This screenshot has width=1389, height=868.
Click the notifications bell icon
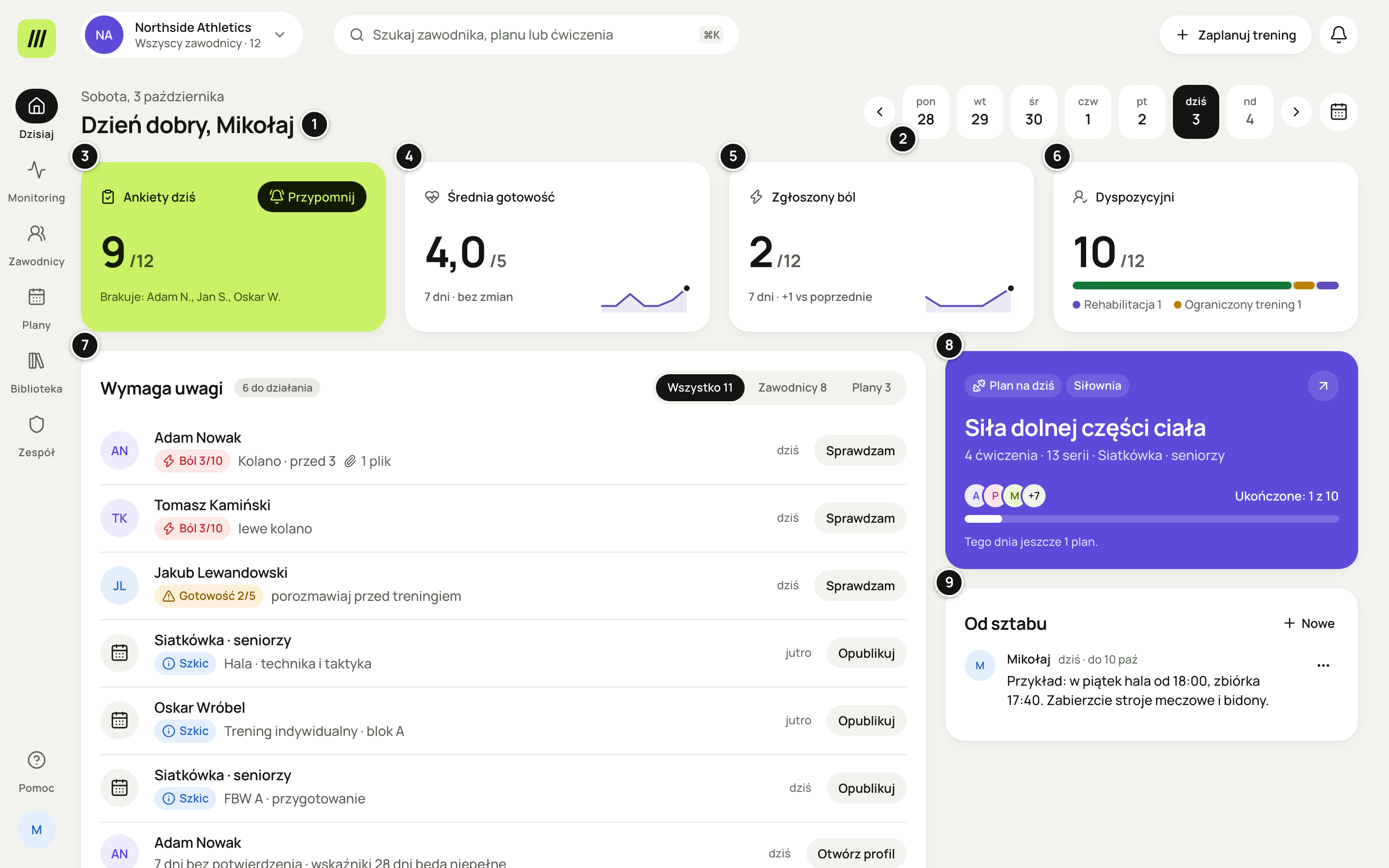click(x=1338, y=35)
